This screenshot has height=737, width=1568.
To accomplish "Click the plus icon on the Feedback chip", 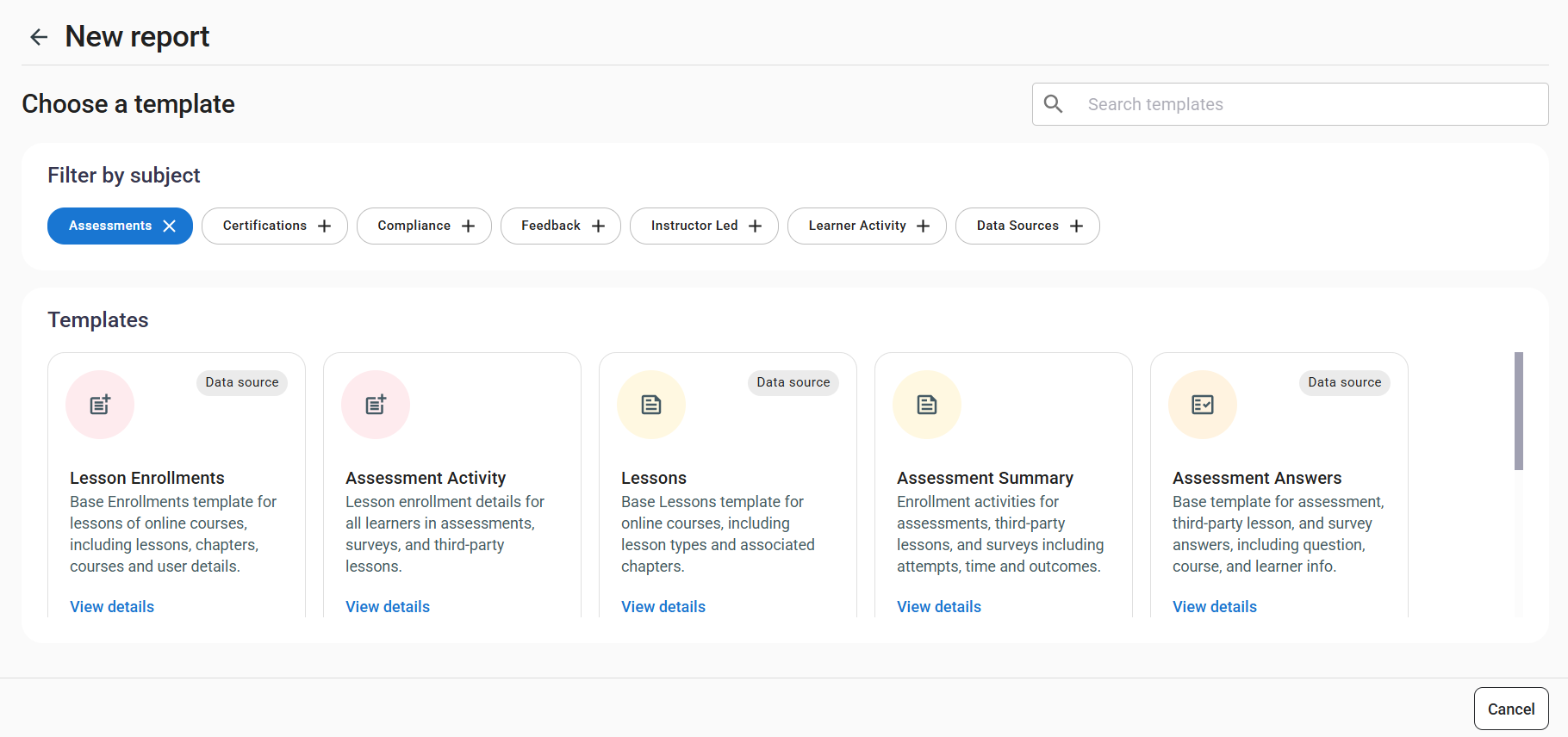I will pos(599,226).
